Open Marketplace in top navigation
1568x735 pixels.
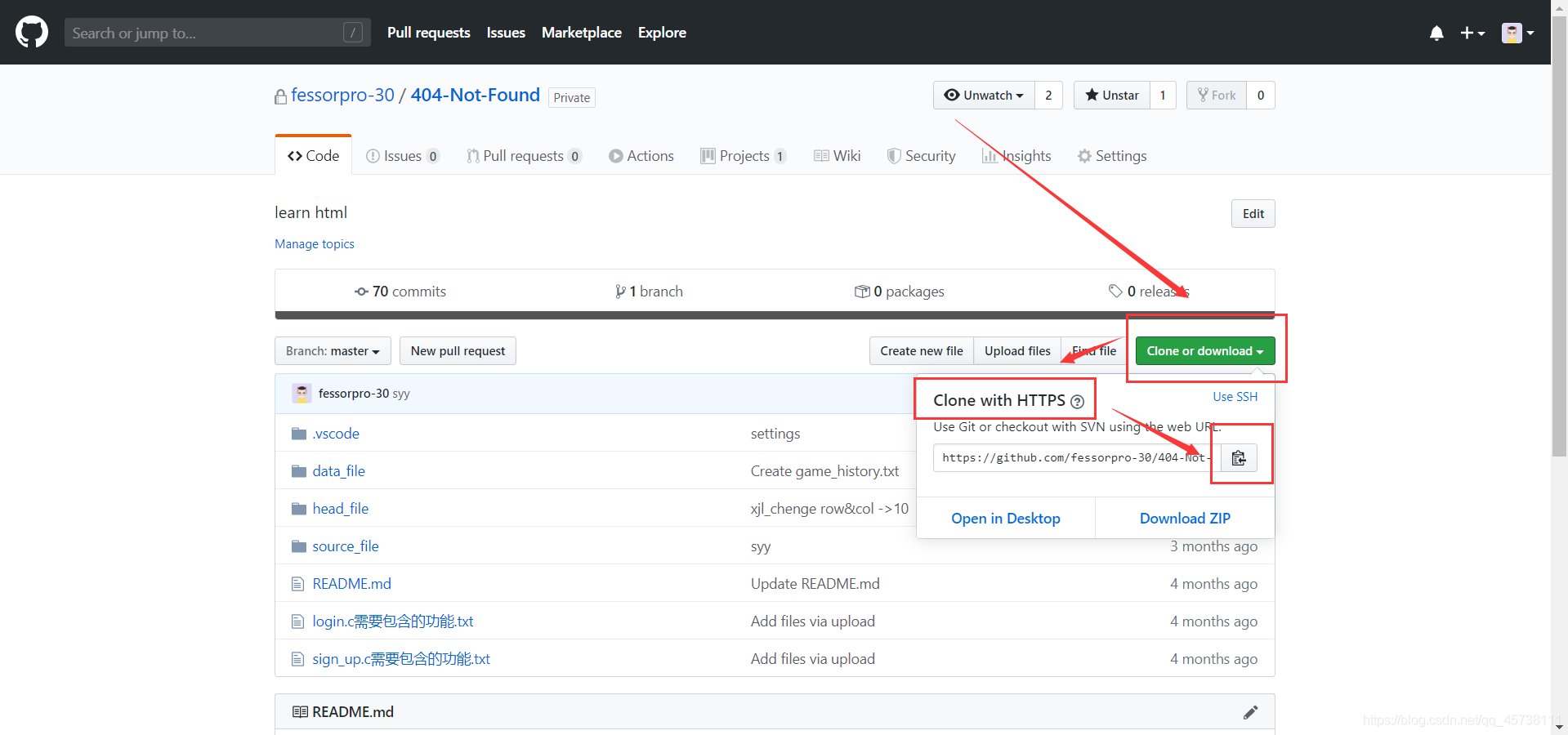click(582, 33)
